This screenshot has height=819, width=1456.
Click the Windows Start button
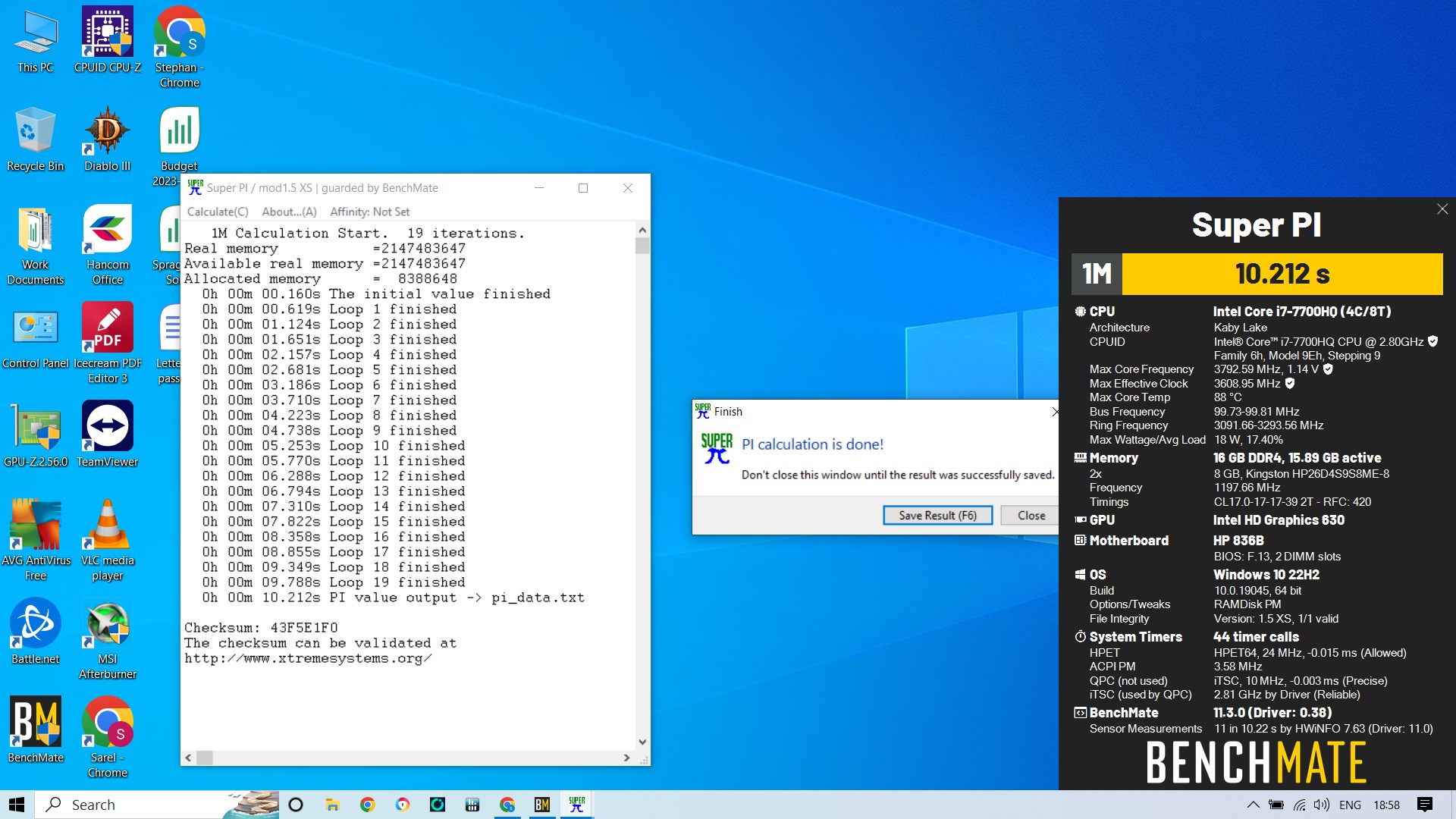(x=17, y=805)
